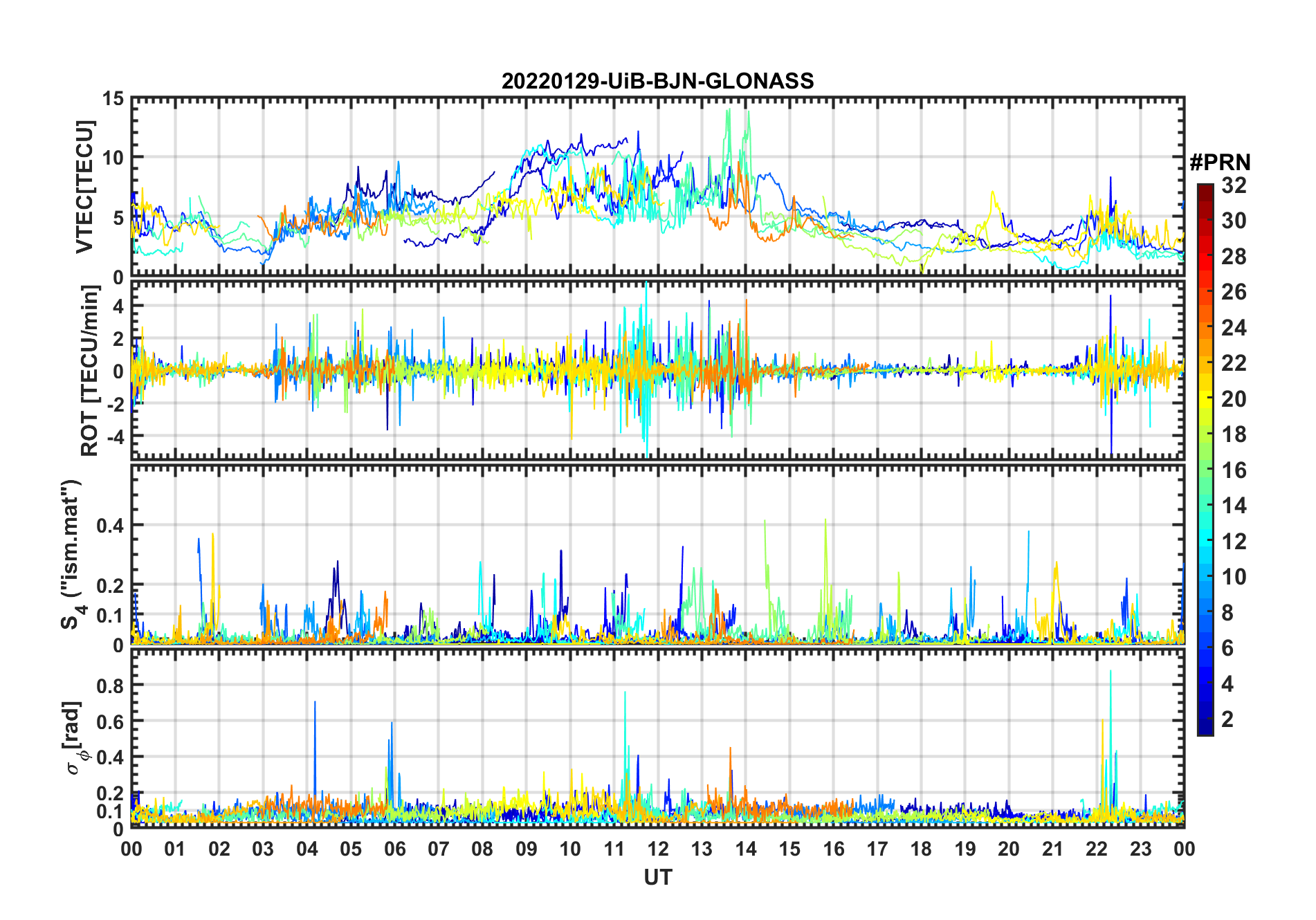
Task: Click the green PRN 16 region of the colorbar
Action: point(1205,470)
